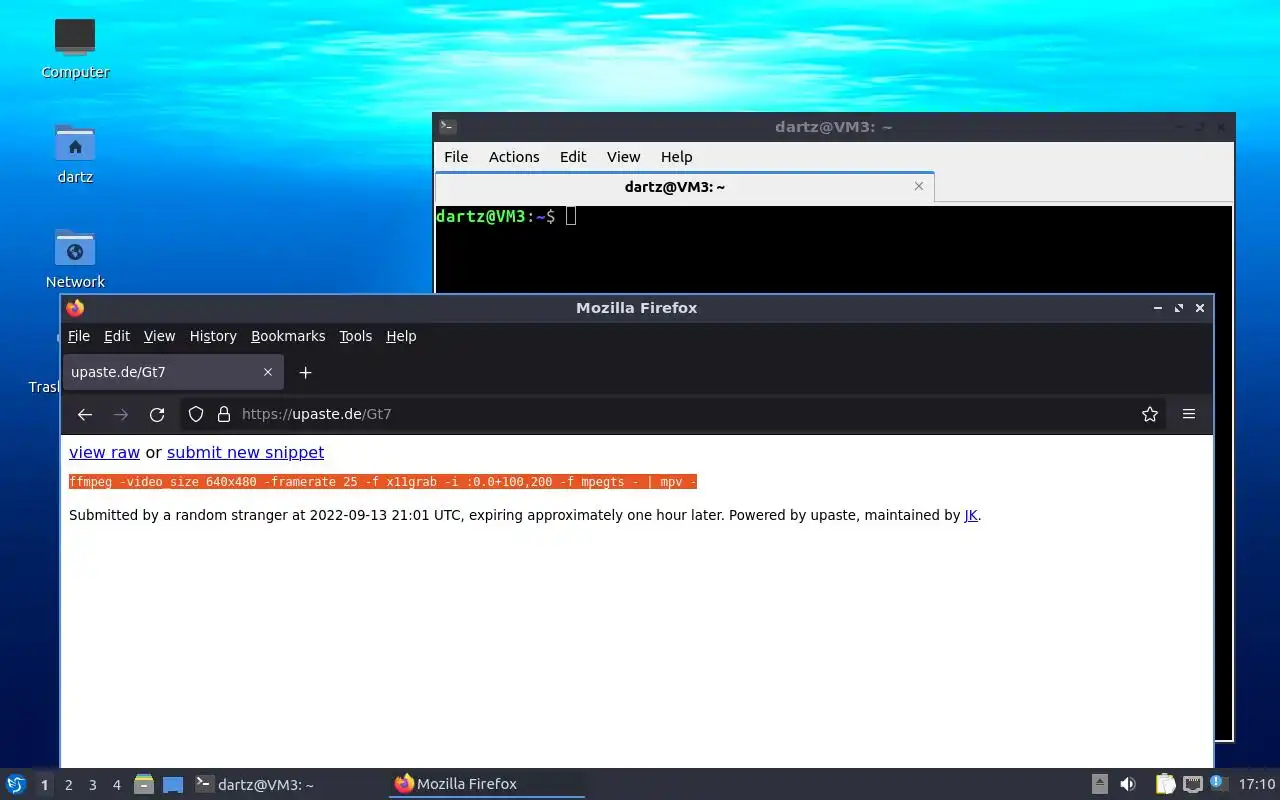Open a new Firefox tab
The height and width of the screenshot is (800, 1280).
pyautogui.click(x=306, y=372)
